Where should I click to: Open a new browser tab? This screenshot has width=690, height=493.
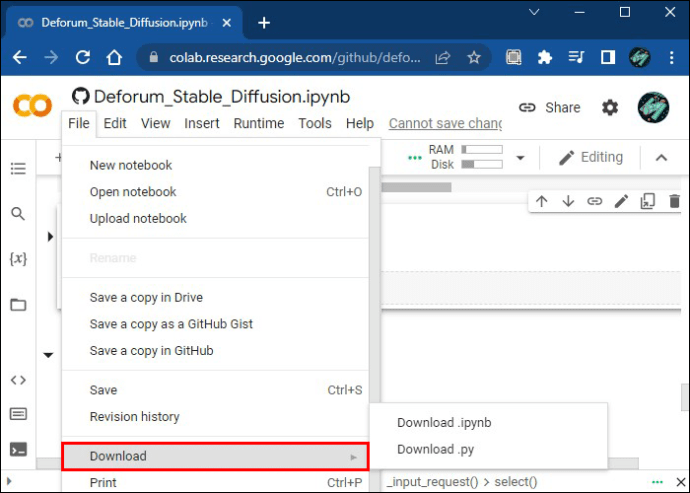pos(264,22)
